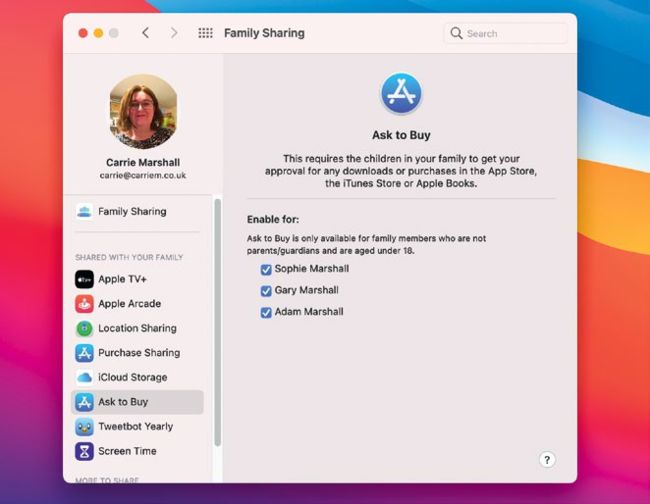The height and width of the screenshot is (504, 650).
Task: Click Carrie Marshall's profile photo
Action: [x=142, y=109]
